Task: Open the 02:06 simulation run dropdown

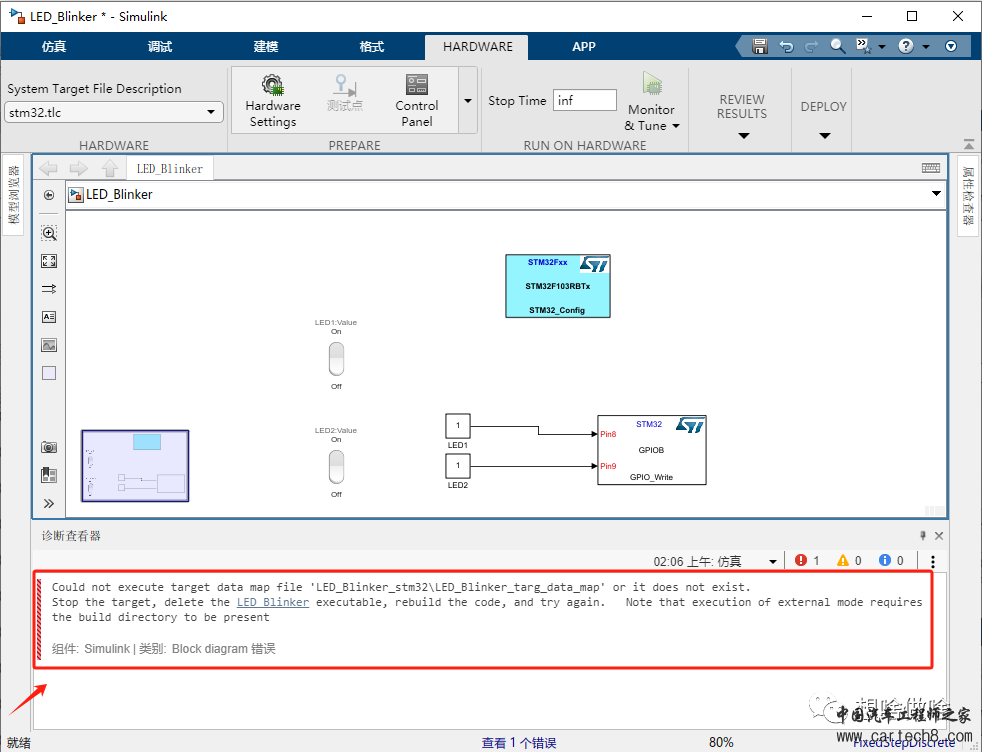Action: click(x=773, y=562)
